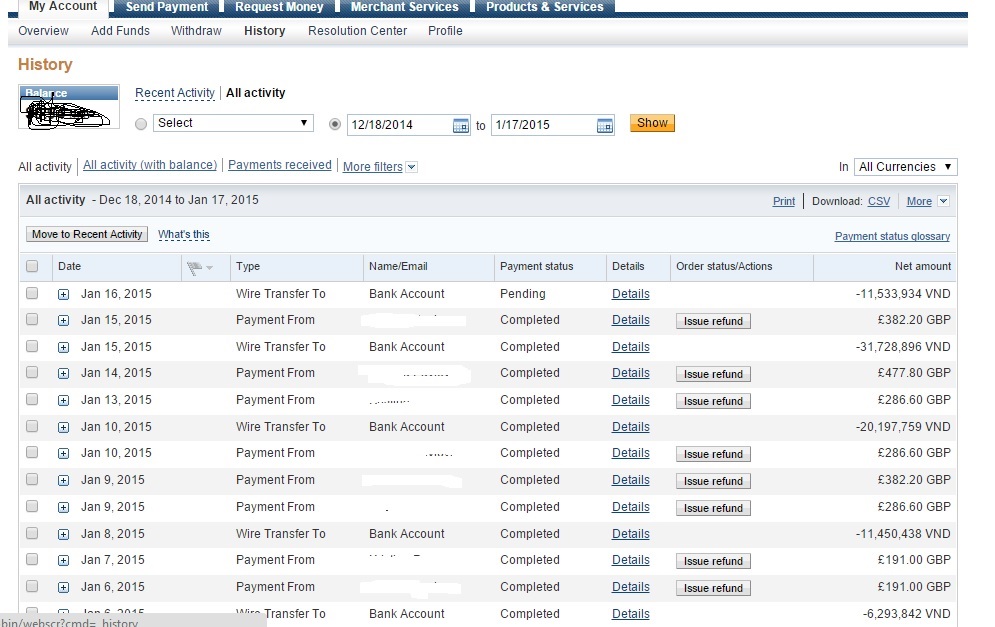Check the Jan 16, 2015 Pending transfer row
Viewport: 995px width, 627px height.
click(x=32, y=293)
